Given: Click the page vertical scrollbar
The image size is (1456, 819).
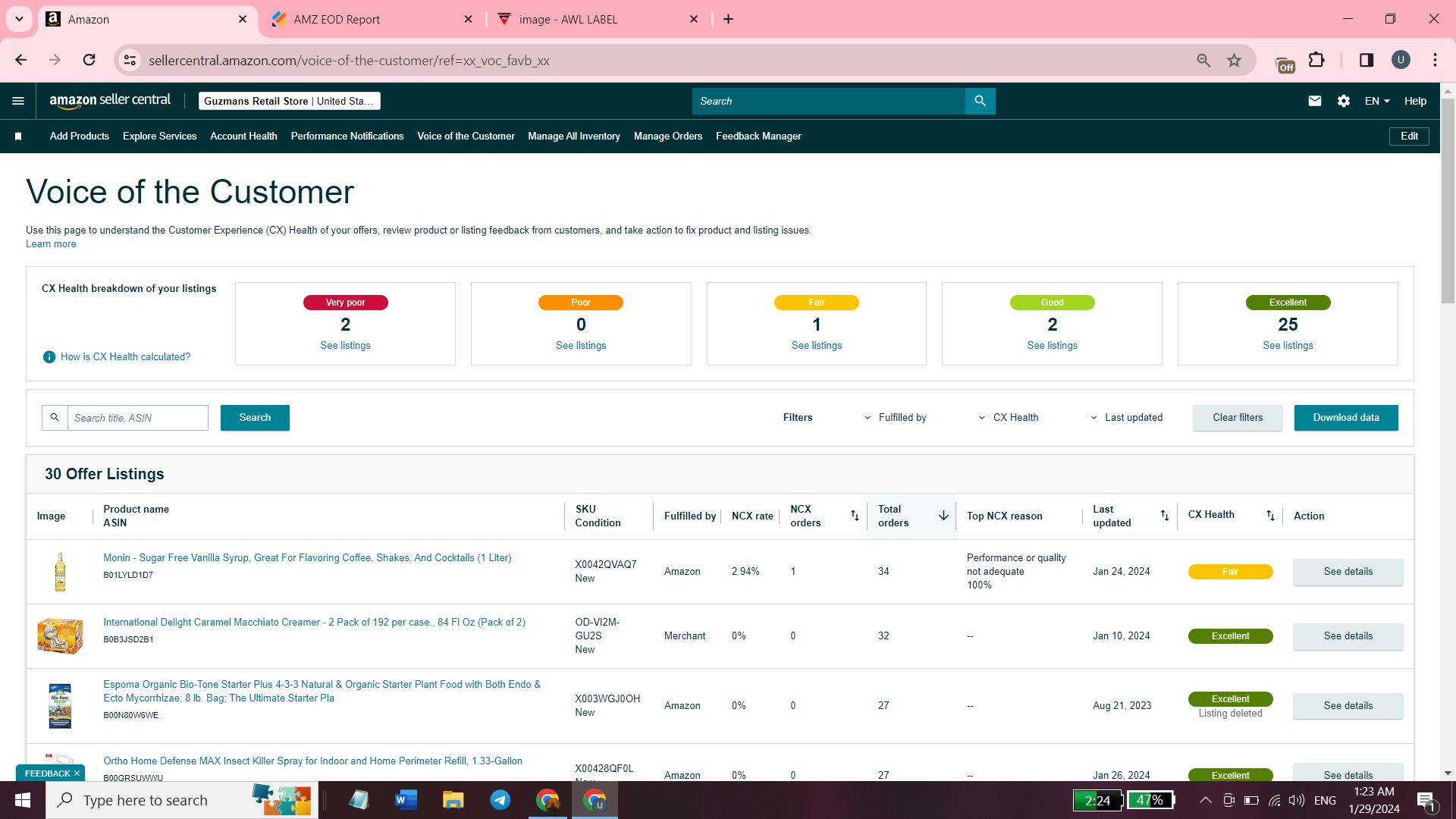Looking at the screenshot, I should pos(1448,201).
